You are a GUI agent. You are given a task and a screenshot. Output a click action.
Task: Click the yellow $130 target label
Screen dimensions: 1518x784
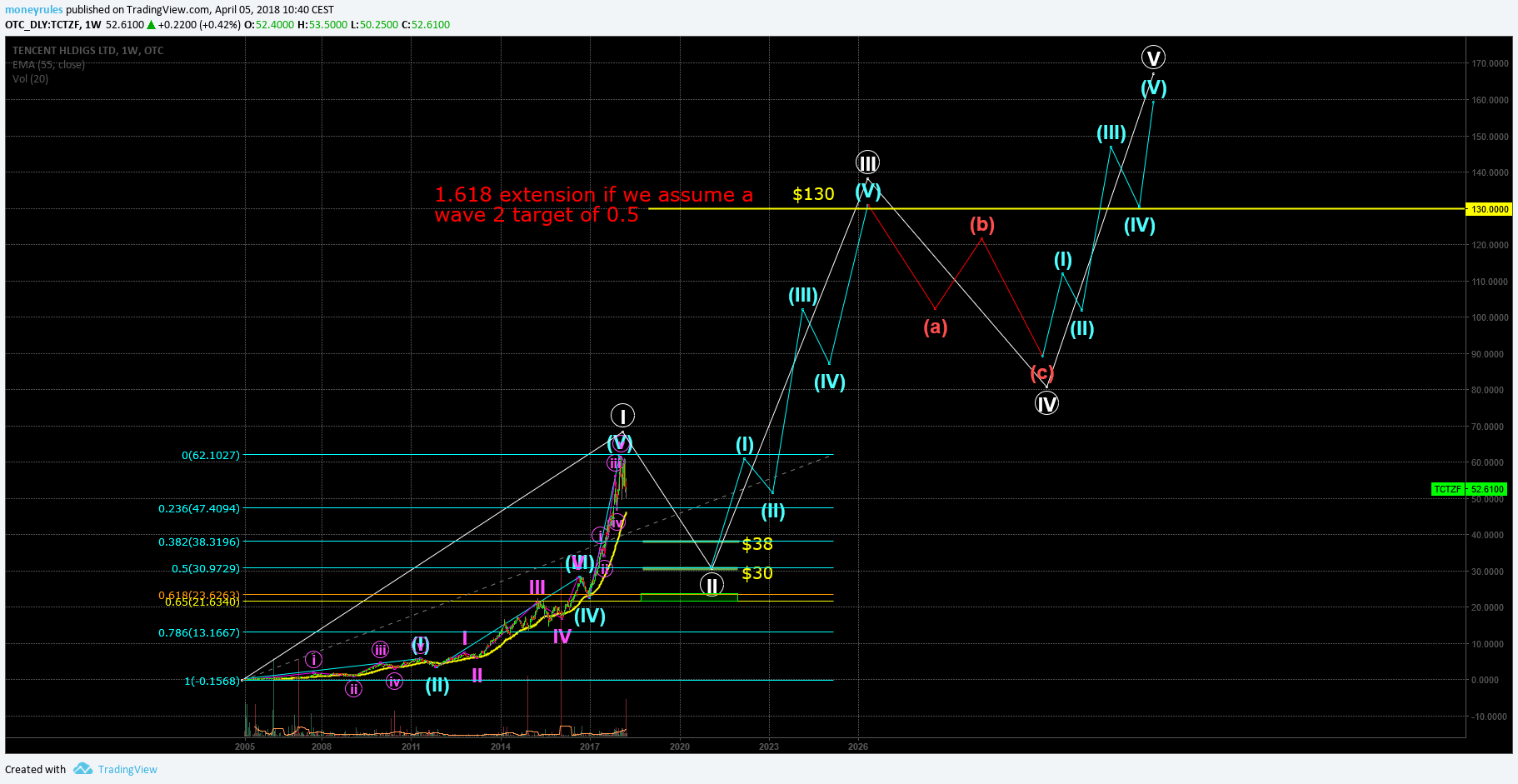(813, 194)
